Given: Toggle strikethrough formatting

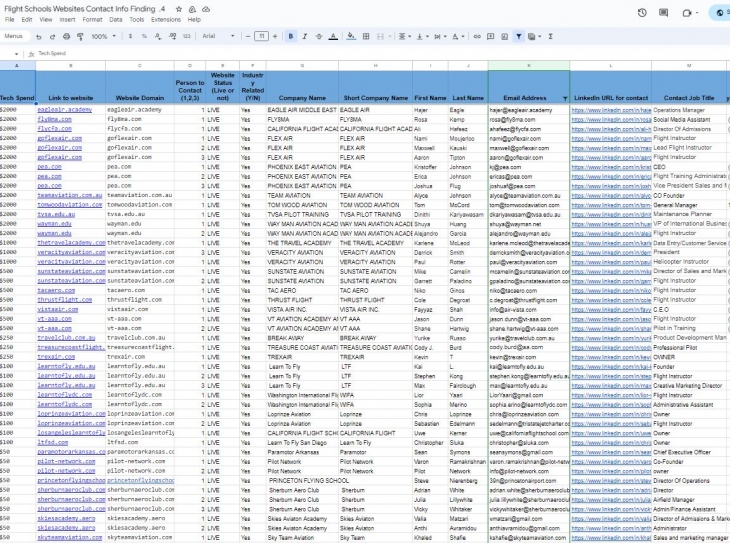Looking at the screenshot, I should pos(319,36).
